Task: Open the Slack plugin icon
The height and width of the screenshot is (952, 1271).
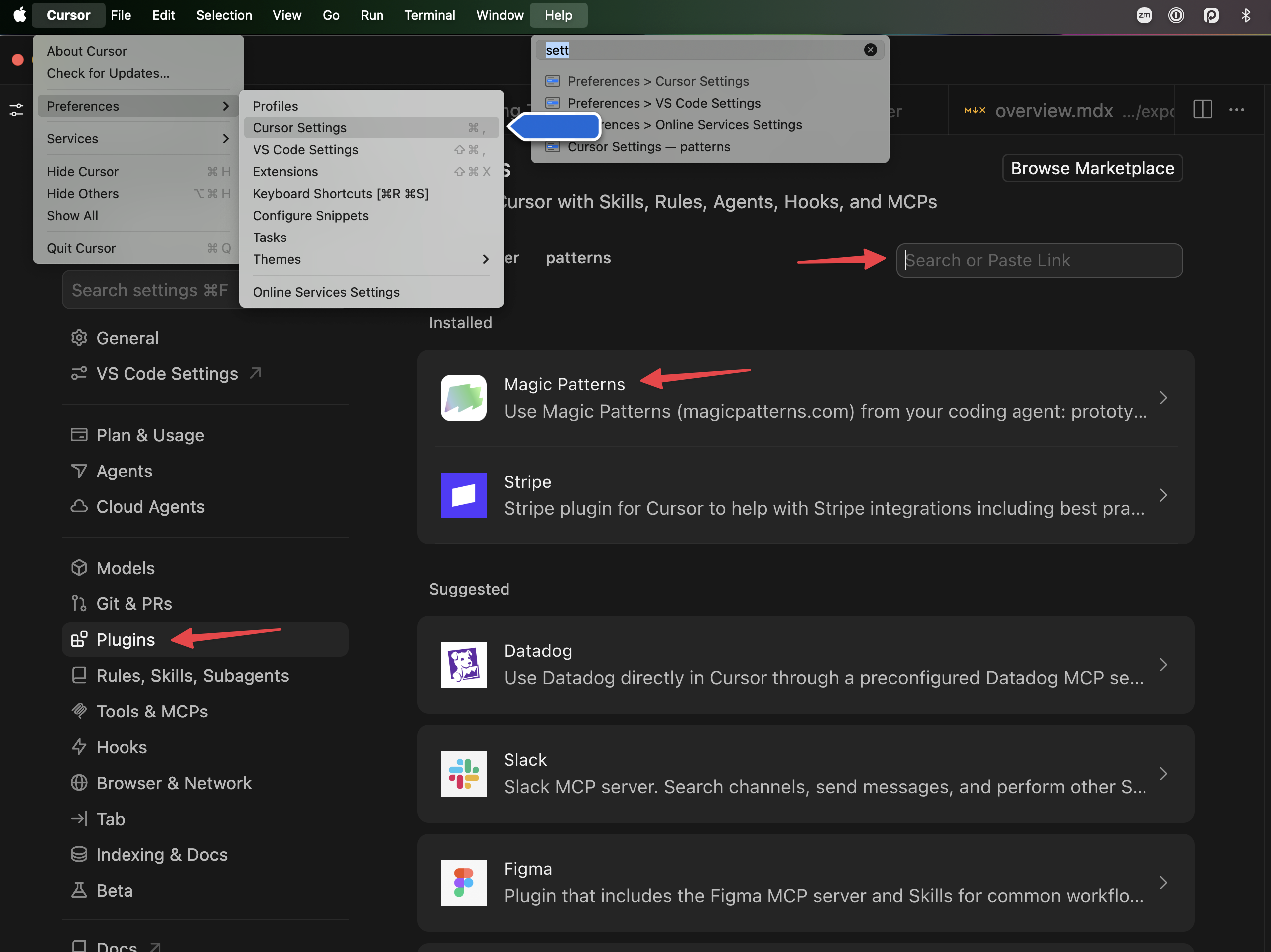Action: point(463,773)
